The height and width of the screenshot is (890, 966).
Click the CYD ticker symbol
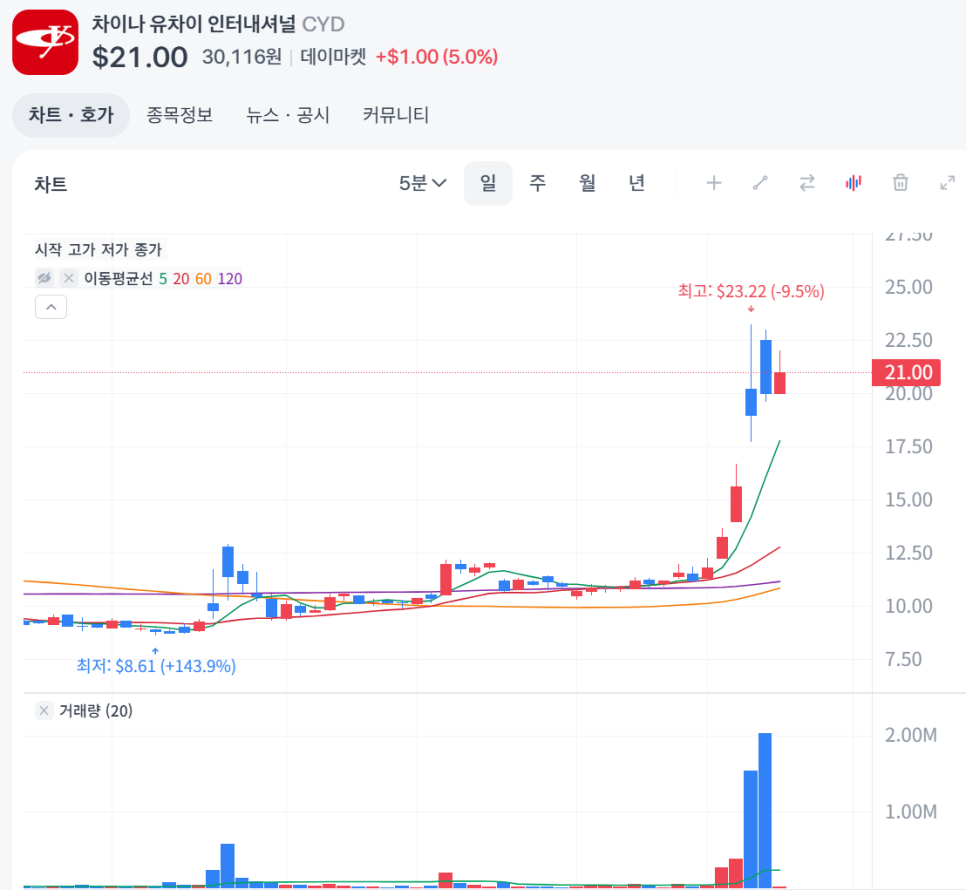(323, 25)
